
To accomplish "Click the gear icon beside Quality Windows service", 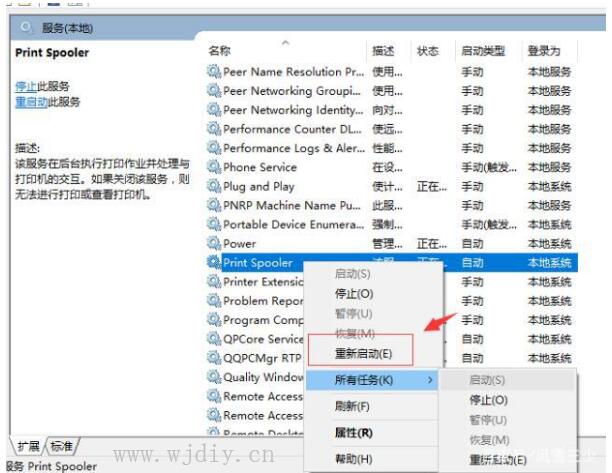I will tap(213, 377).
